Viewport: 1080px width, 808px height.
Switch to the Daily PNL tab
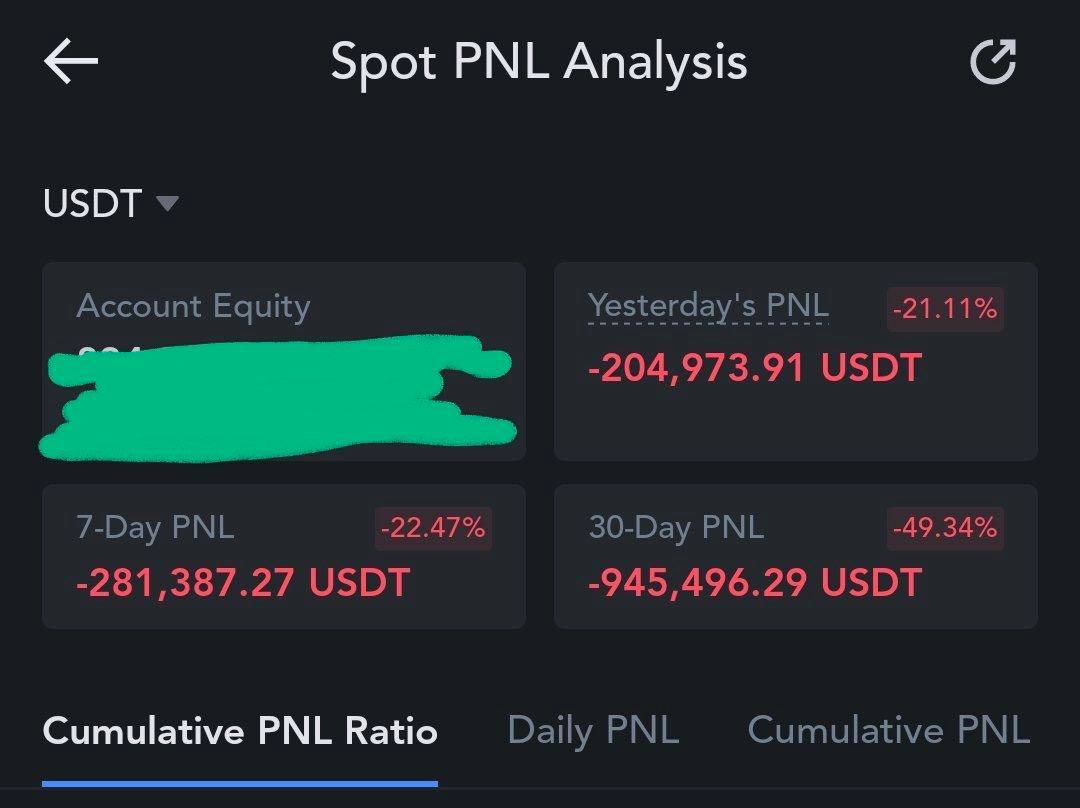593,731
